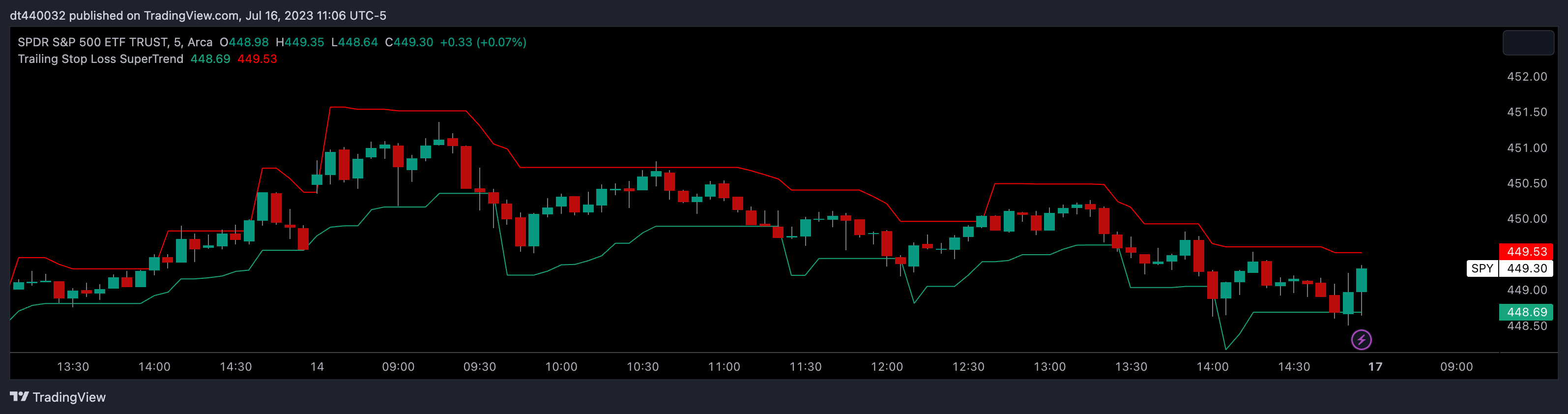Click the 09:30 time axis label
Image resolution: width=1568 pixels, height=414 pixels.
pos(480,366)
